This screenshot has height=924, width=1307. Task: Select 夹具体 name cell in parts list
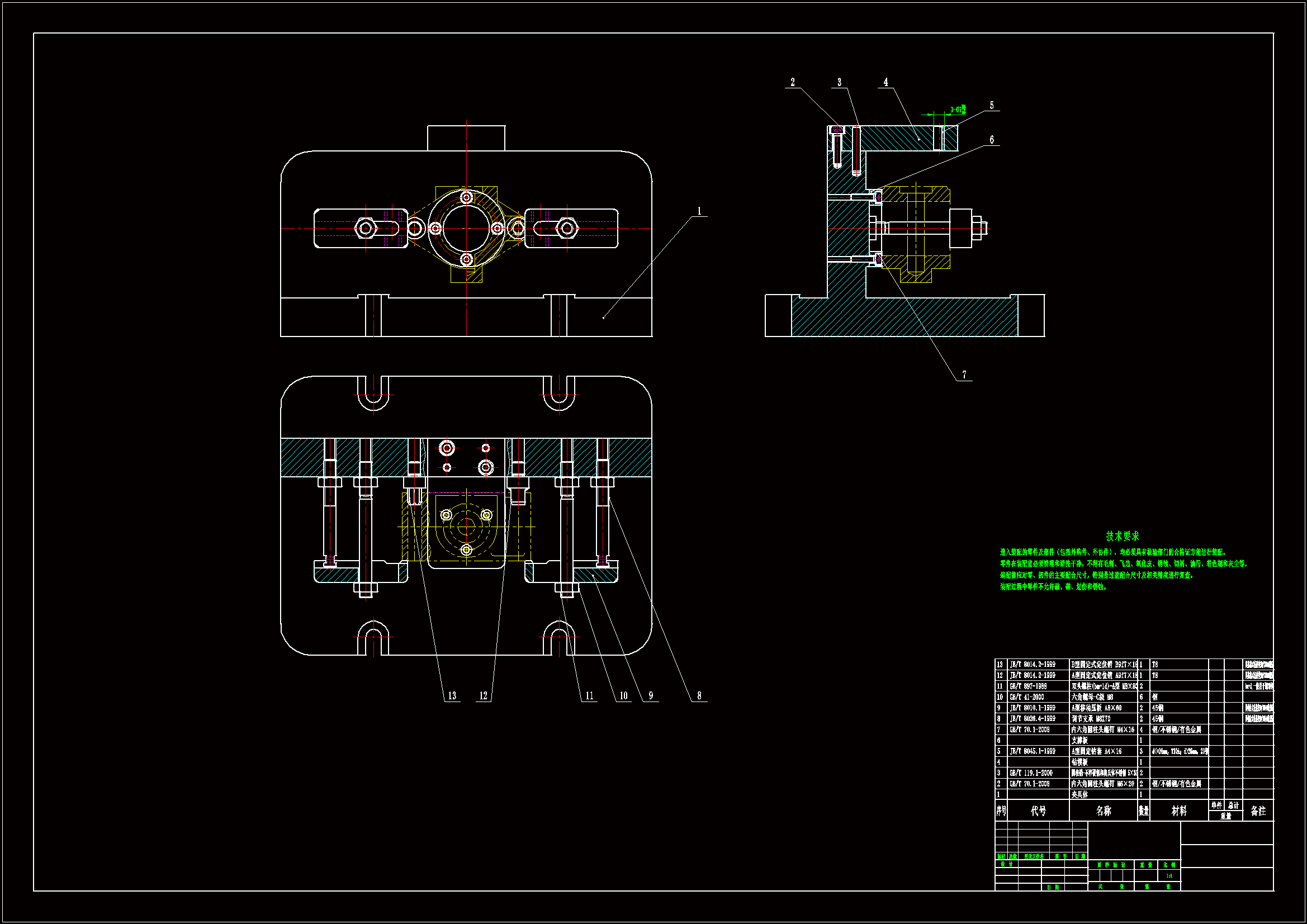click(1079, 795)
